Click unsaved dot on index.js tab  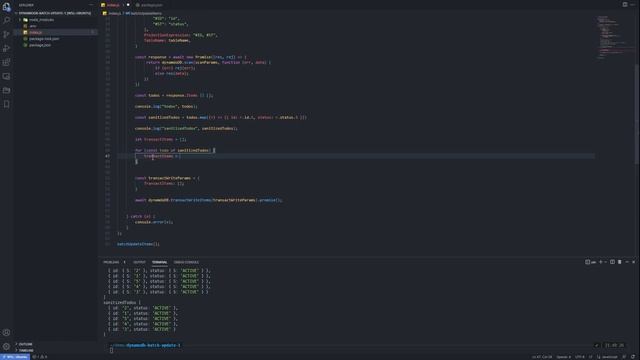point(128,5)
